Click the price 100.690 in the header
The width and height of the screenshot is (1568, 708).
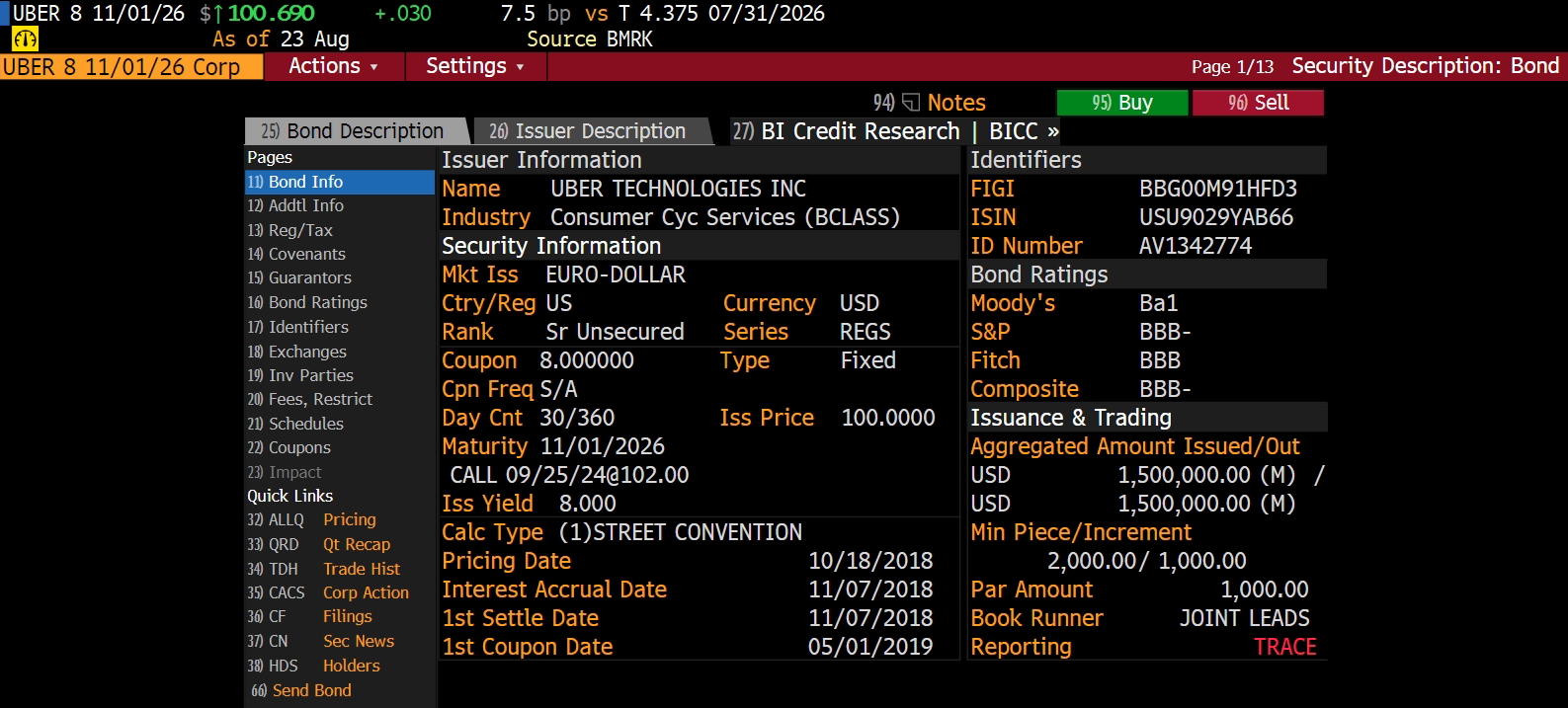272,14
